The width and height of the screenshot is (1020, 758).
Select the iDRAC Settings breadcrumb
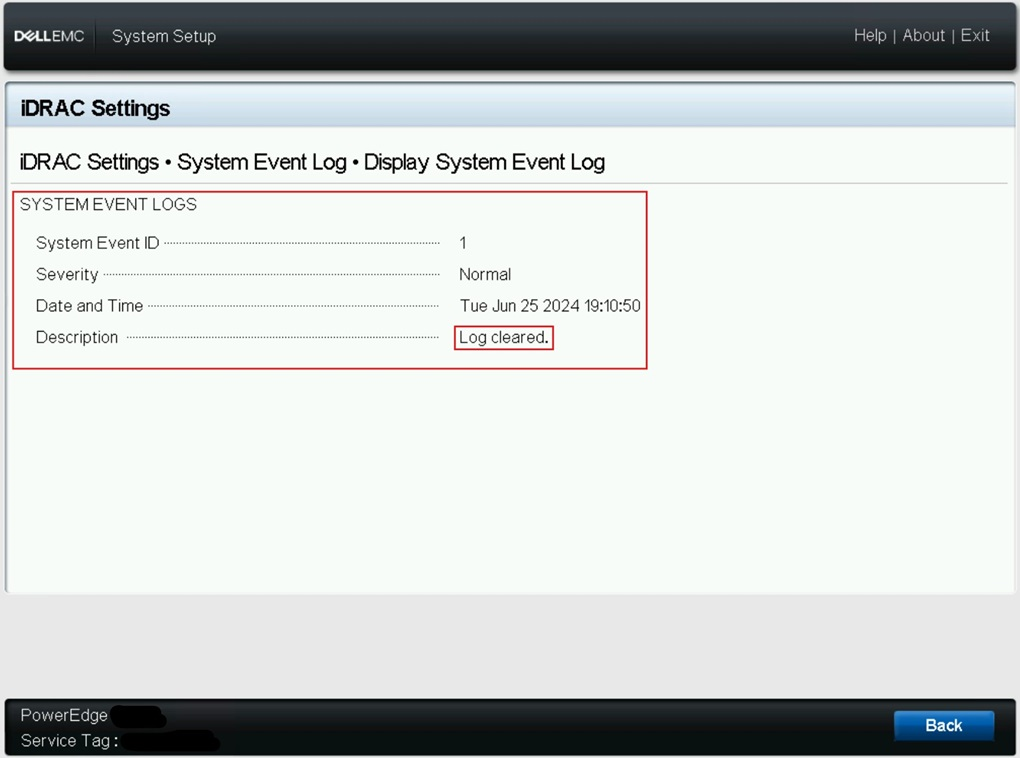point(88,162)
